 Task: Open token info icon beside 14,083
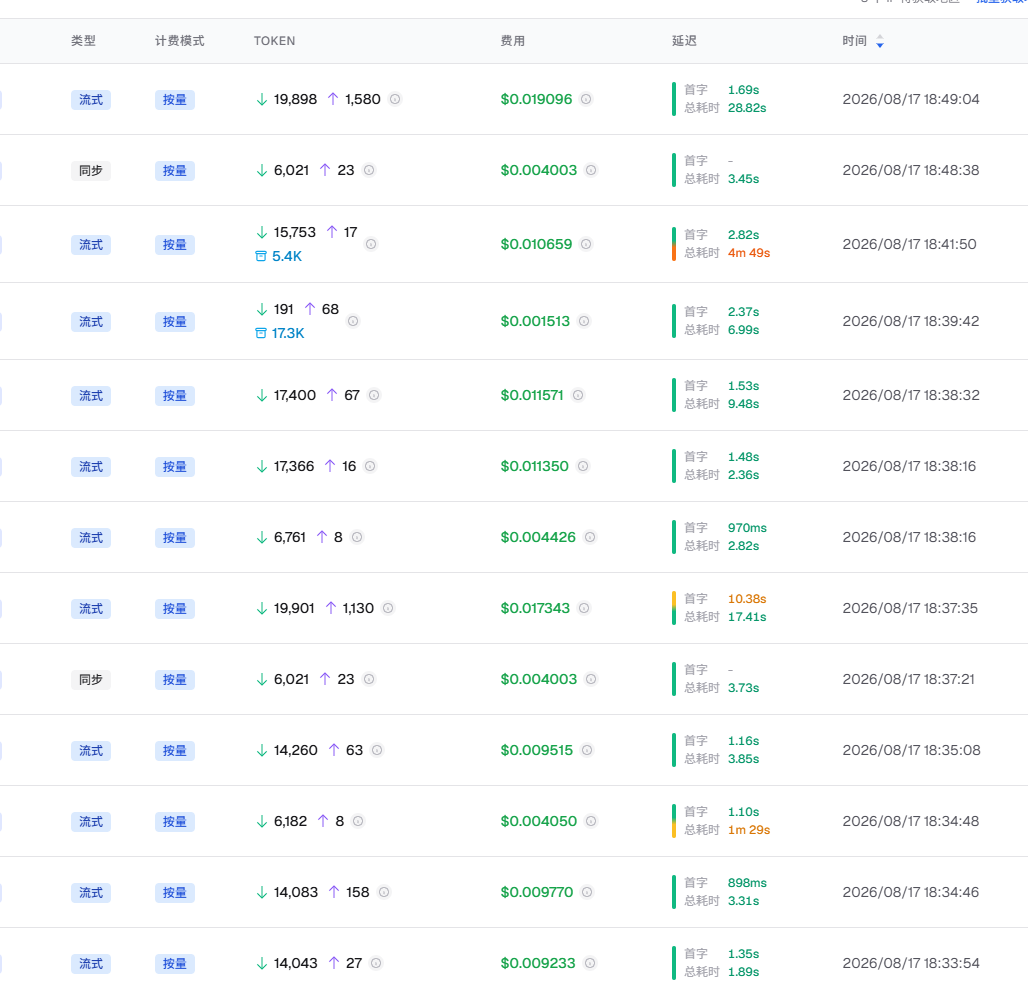click(384, 892)
